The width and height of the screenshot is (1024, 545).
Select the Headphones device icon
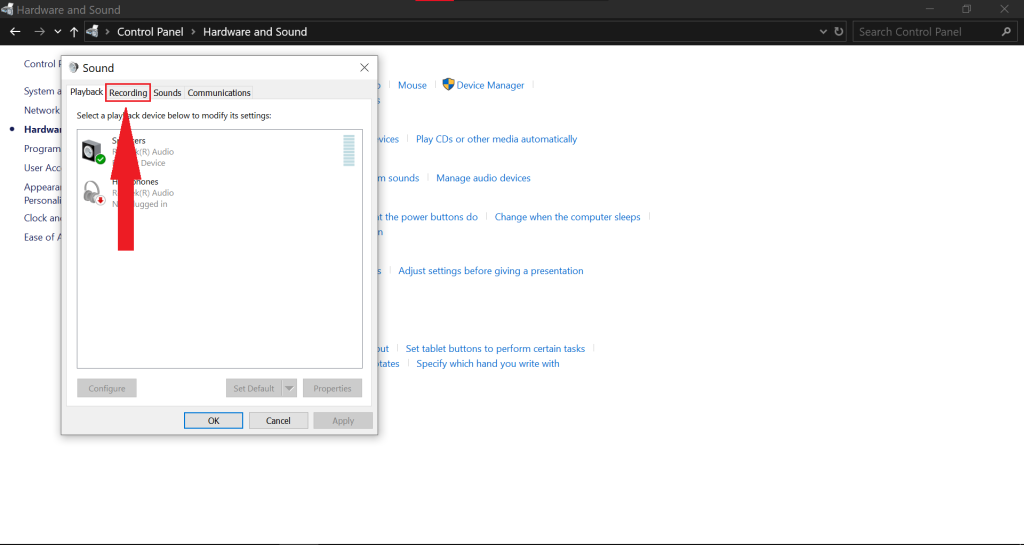coord(93,193)
